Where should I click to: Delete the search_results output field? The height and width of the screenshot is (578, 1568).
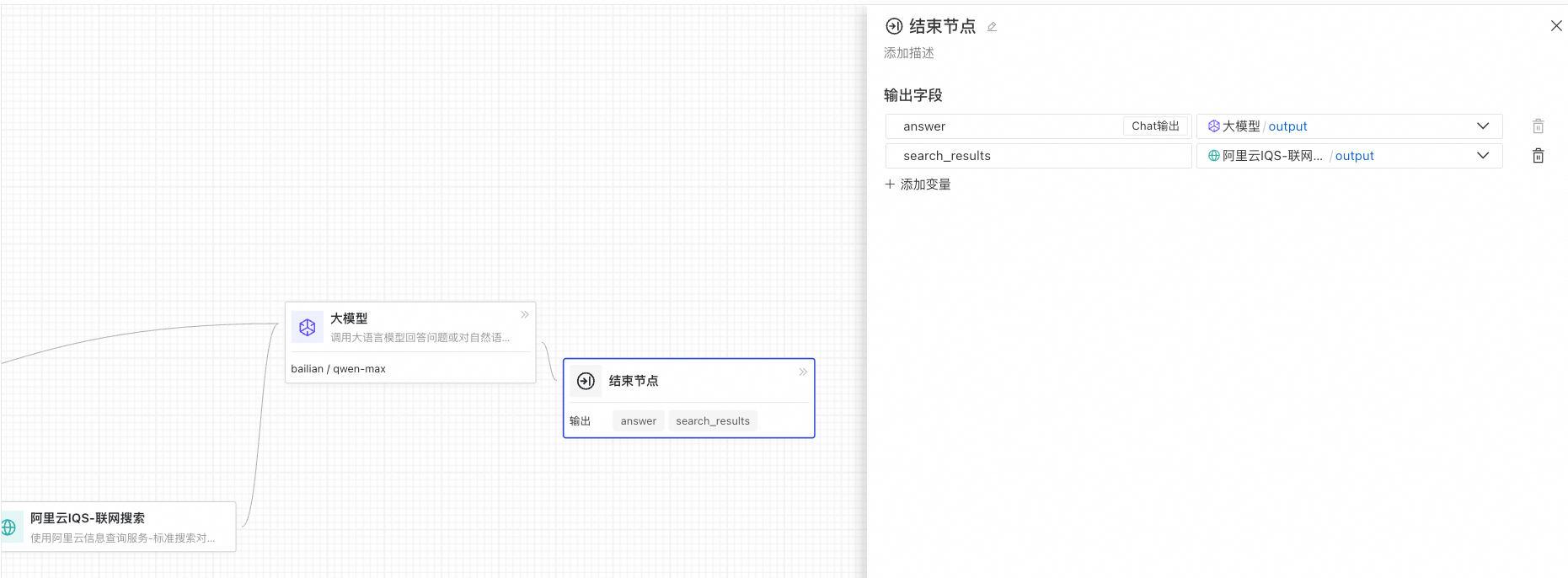point(1538,156)
